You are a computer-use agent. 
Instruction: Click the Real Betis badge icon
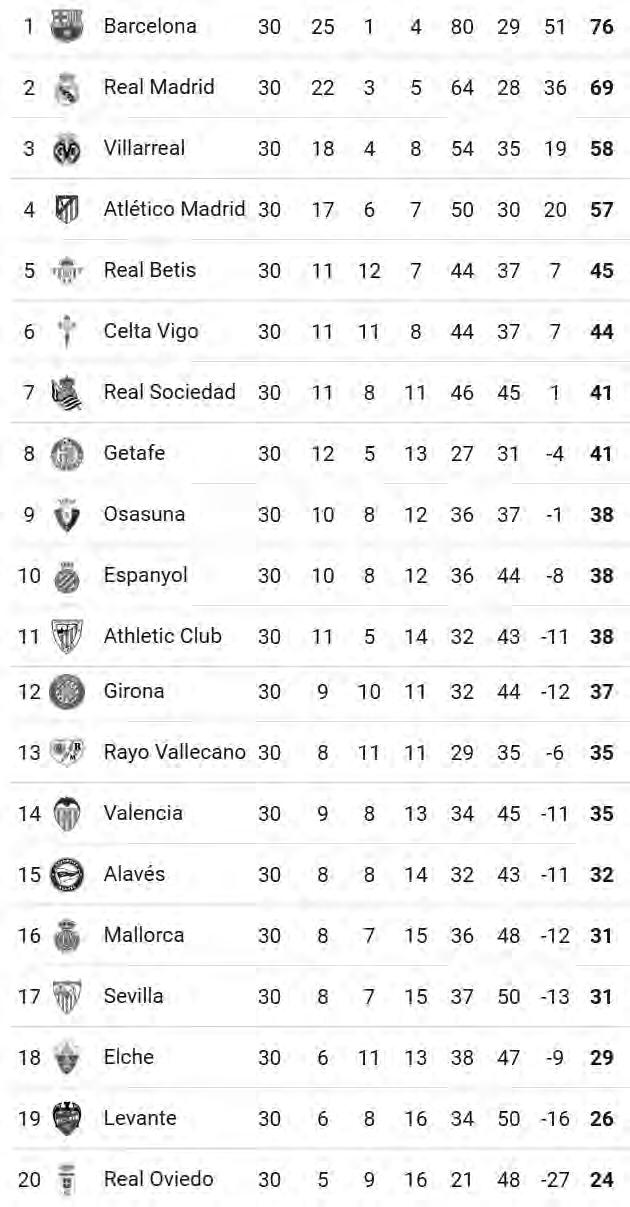[x=67, y=271]
